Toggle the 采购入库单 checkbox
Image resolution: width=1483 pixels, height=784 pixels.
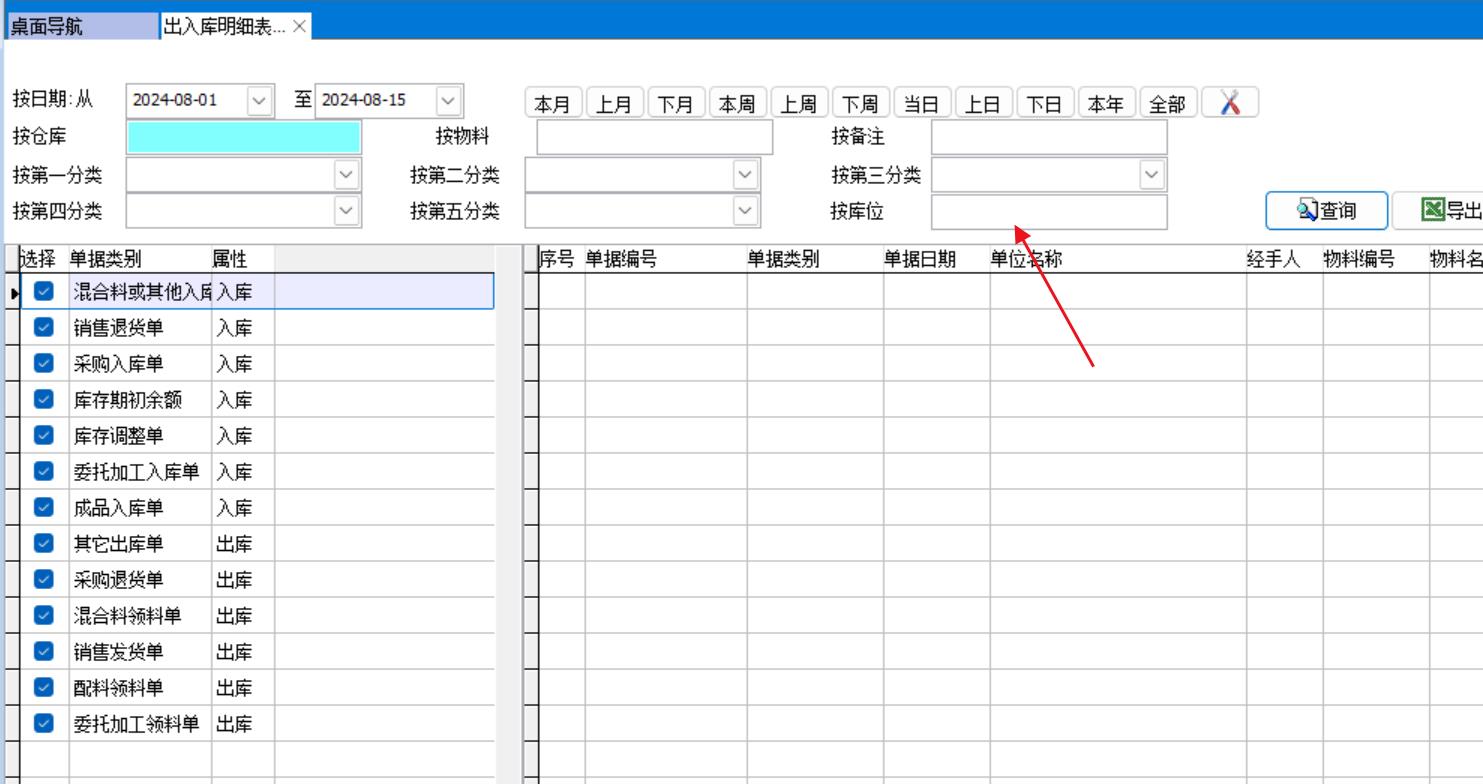43,363
